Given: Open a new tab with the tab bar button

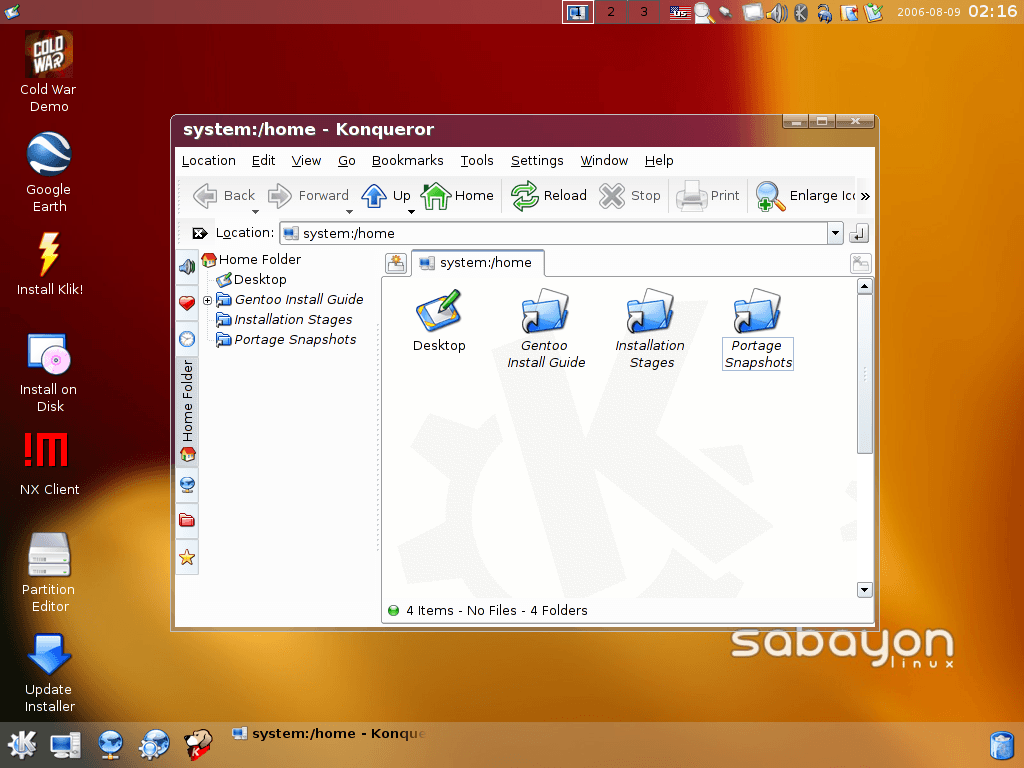Looking at the screenshot, I should [396, 263].
